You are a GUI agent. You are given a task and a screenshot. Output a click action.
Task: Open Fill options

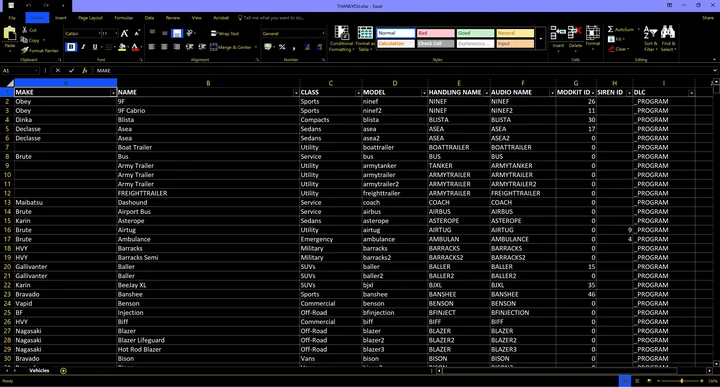coord(615,39)
